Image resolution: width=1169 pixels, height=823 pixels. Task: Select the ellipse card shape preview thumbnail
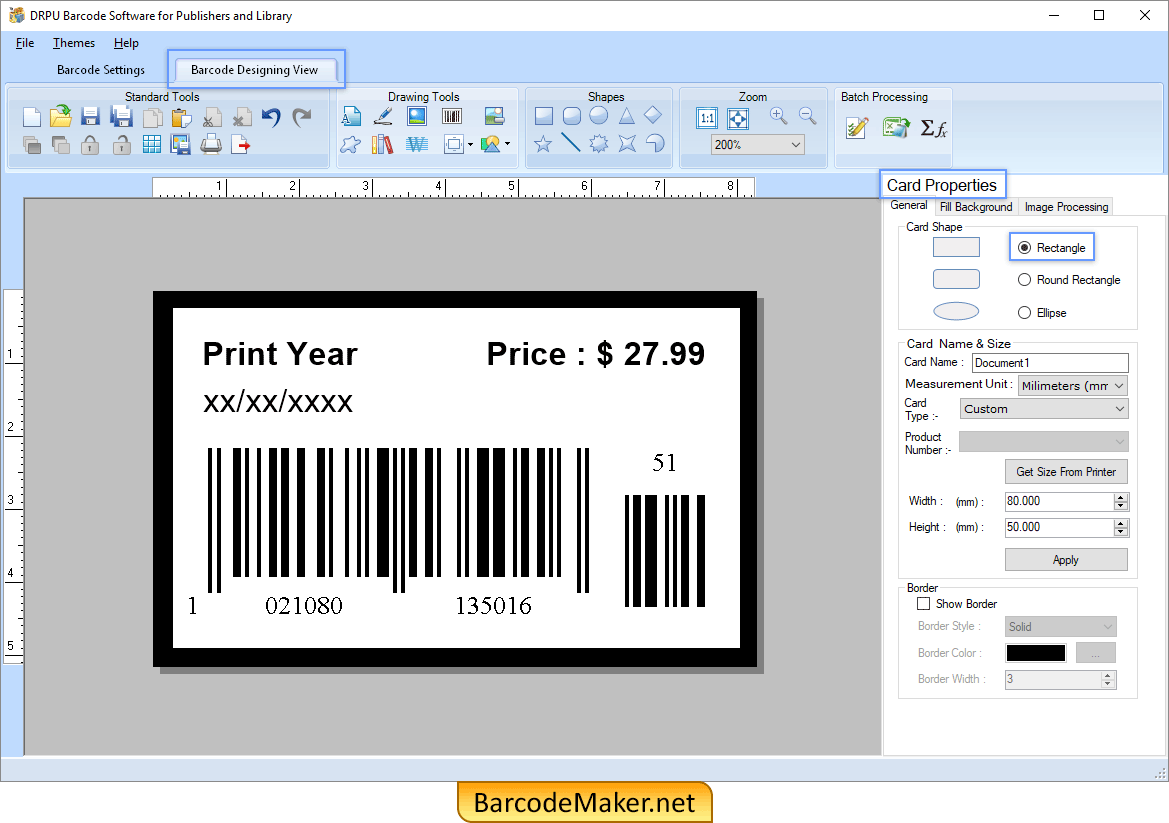[956, 311]
